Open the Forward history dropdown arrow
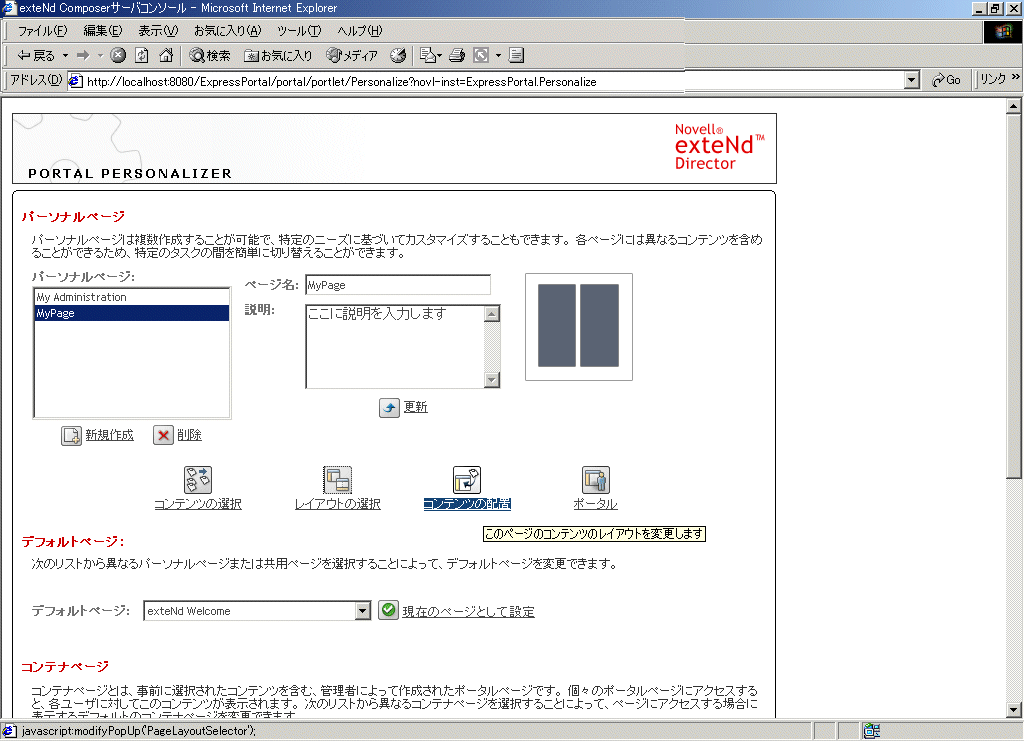The image size is (1024, 741). [100, 55]
